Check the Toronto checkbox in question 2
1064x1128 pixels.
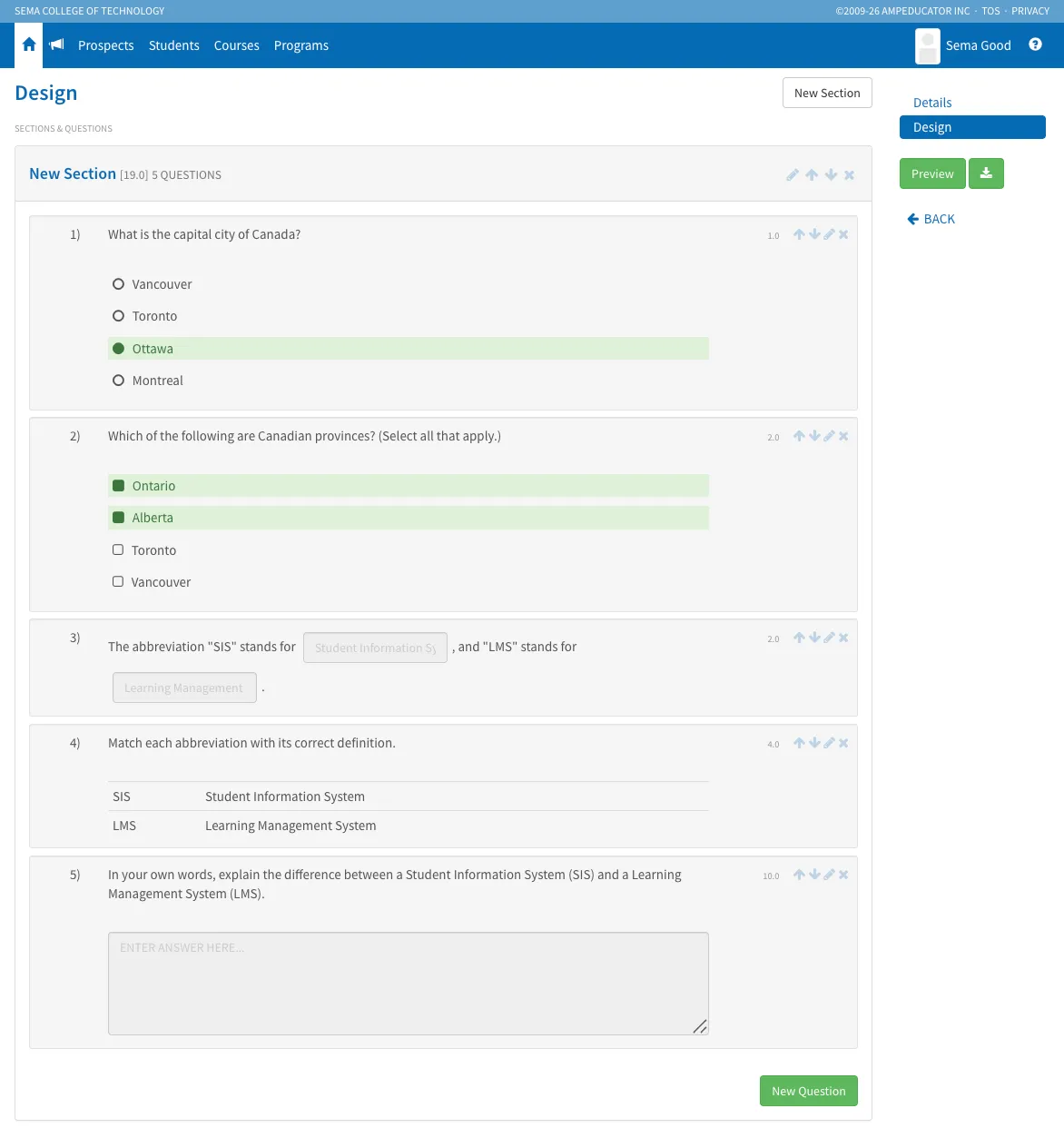pyautogui.click(x=118, y=550)
